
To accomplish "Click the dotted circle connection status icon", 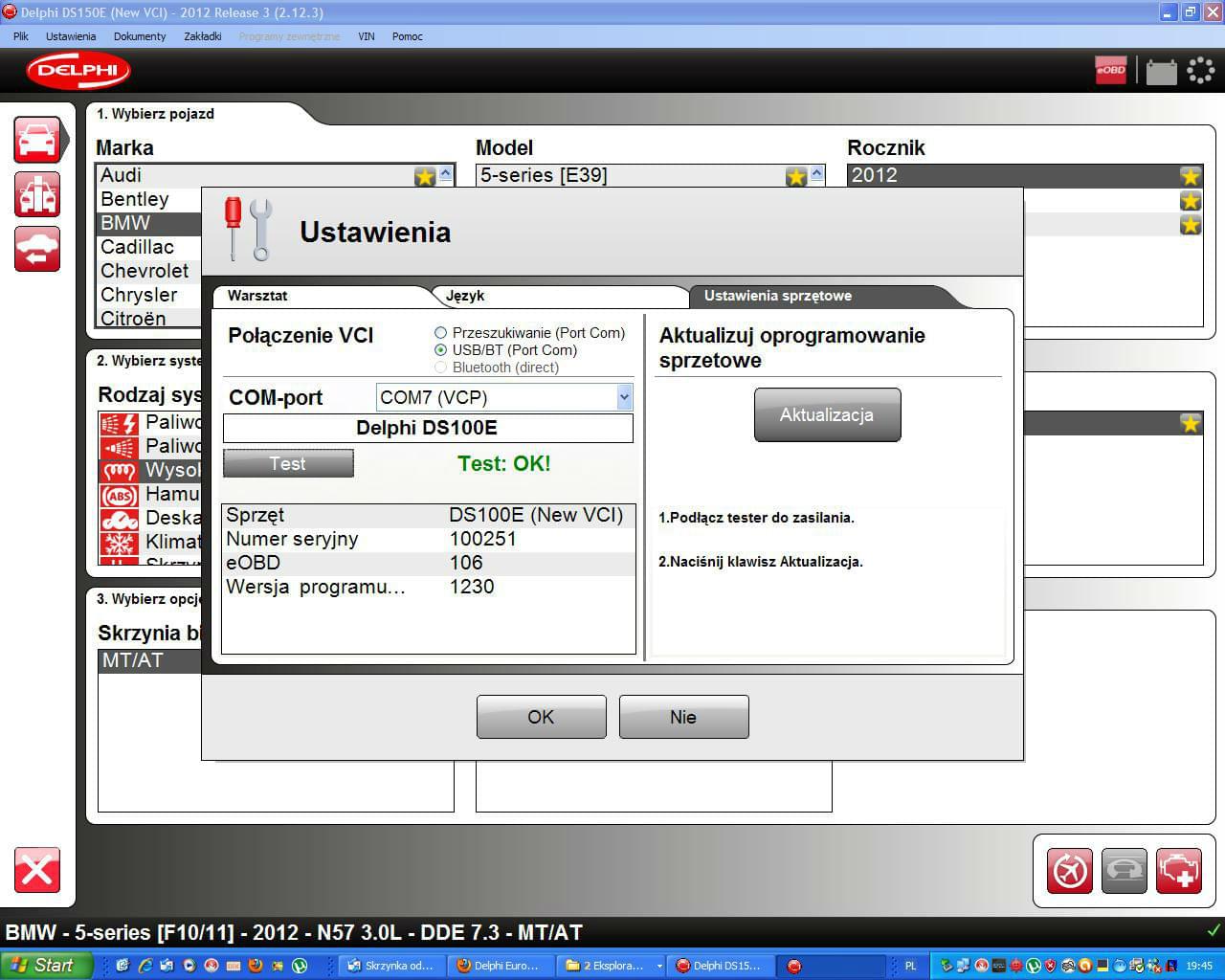I will click(1200, 70).
